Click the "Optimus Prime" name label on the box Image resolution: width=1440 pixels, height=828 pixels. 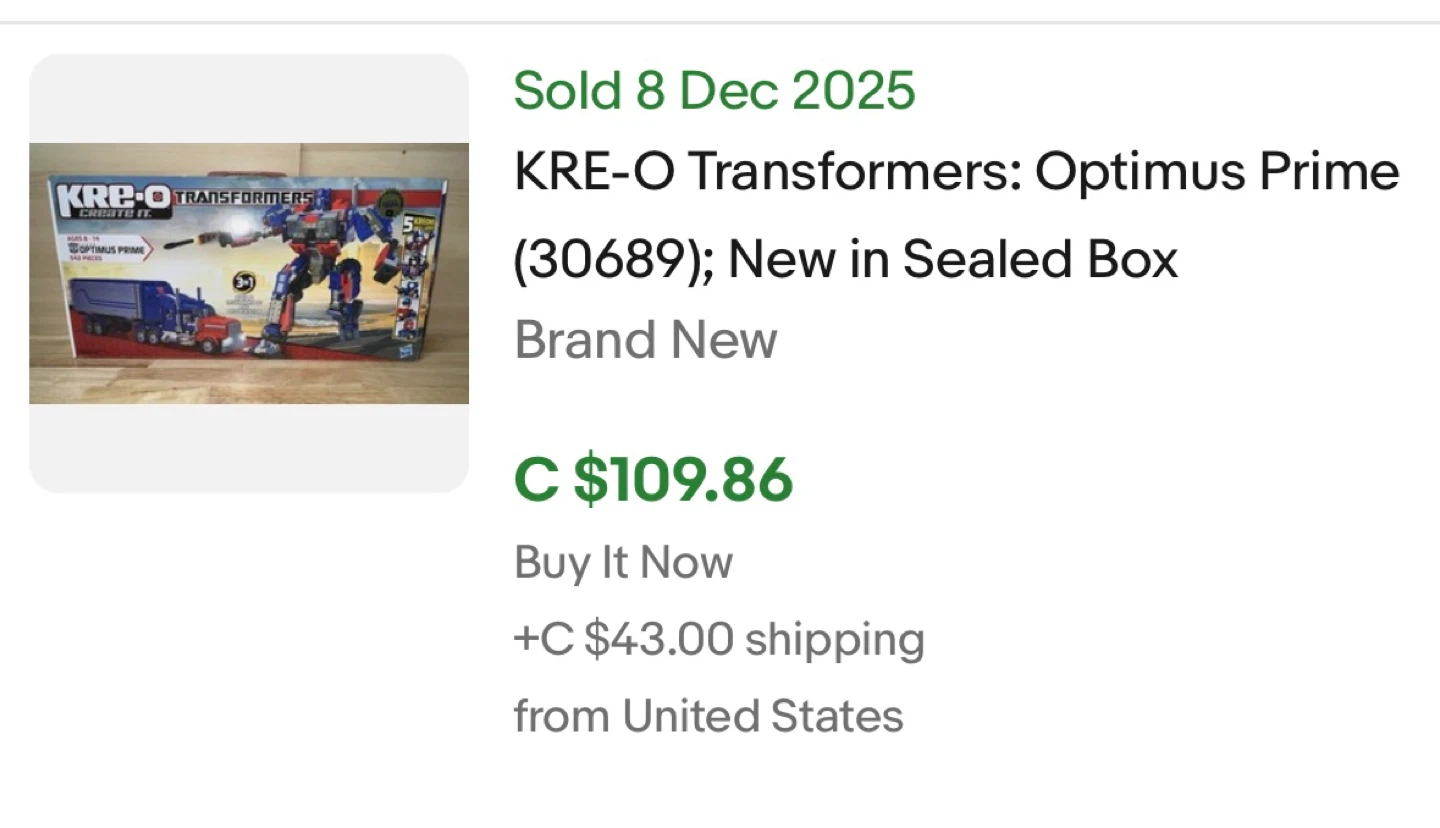(108, 248)
